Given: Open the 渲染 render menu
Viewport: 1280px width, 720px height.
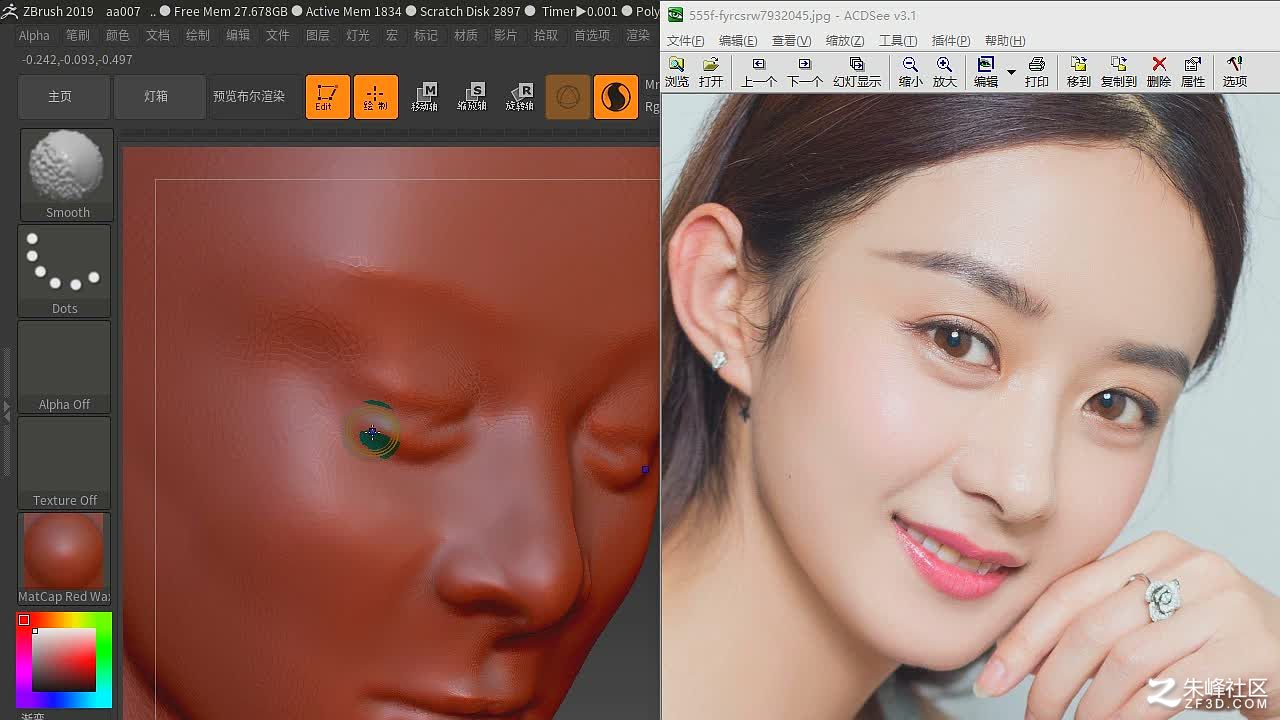Looking at the screenshot, I should [x=637, y=35].
